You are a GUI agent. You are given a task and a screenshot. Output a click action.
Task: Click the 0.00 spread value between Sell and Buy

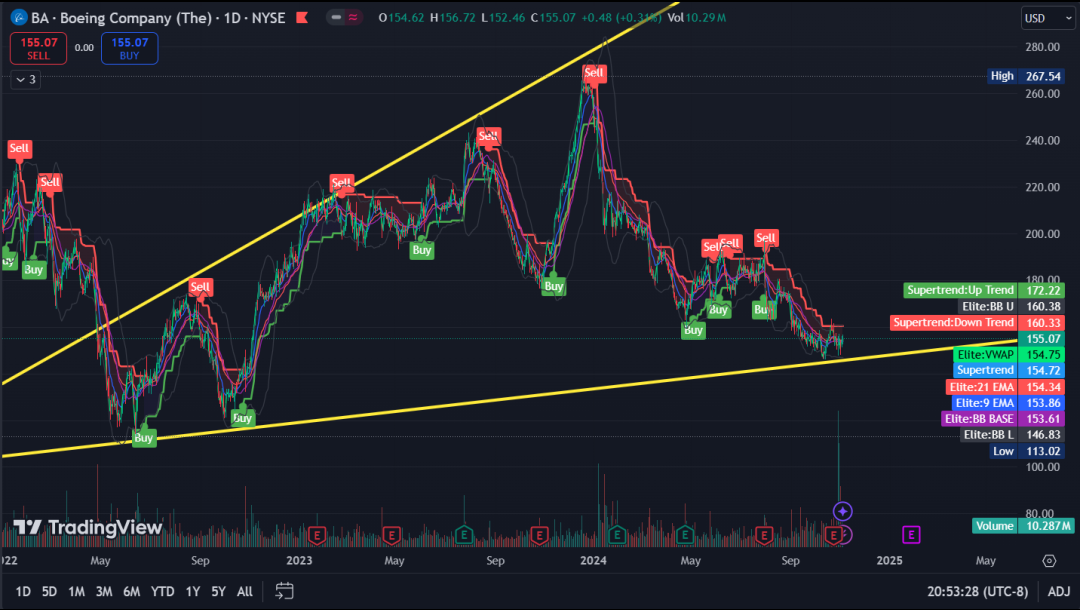click(x=84, y=48)
